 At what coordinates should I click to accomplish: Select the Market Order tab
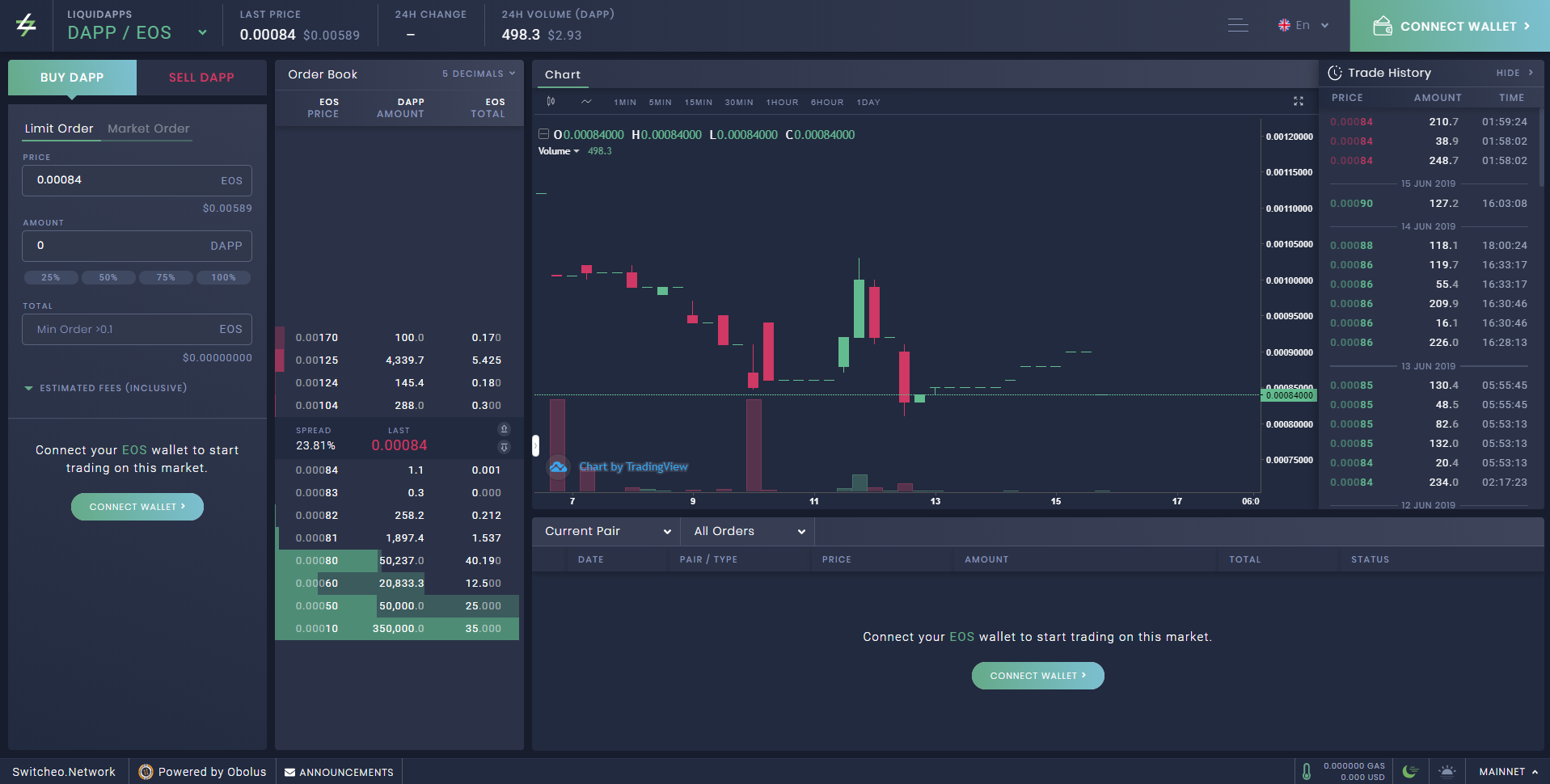click(x=149, y=129)
